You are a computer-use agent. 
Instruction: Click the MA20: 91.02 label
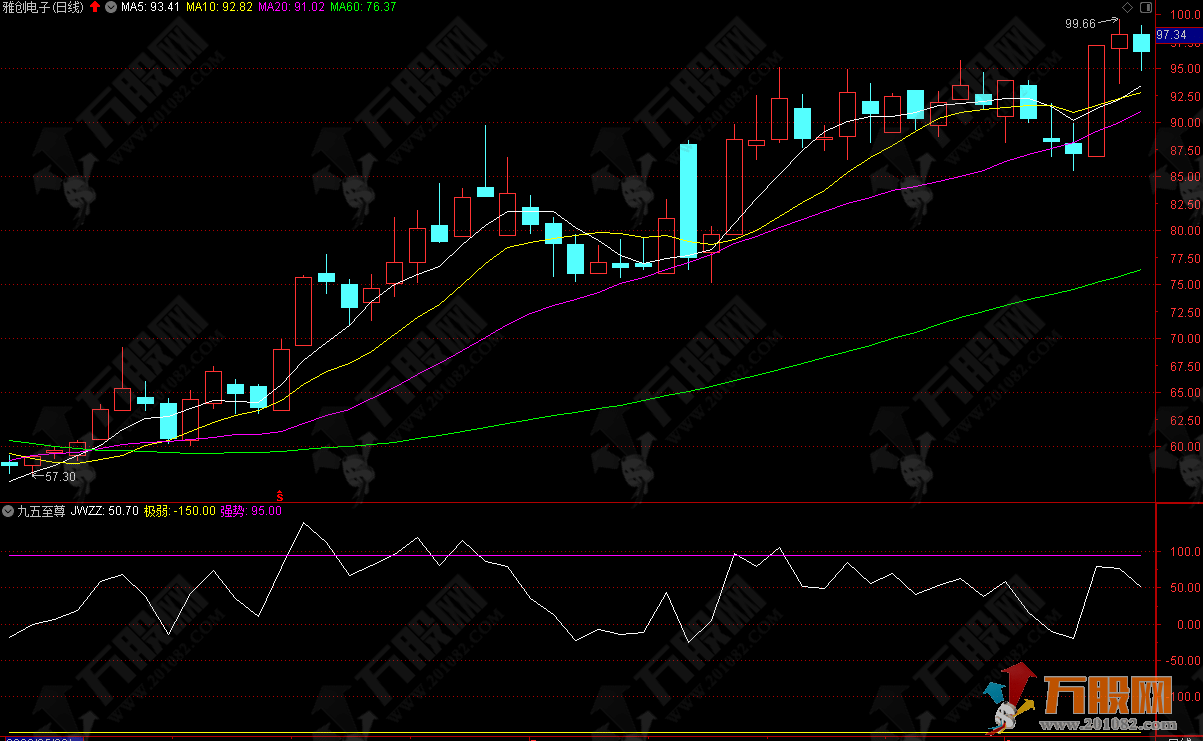click(291, 7)
